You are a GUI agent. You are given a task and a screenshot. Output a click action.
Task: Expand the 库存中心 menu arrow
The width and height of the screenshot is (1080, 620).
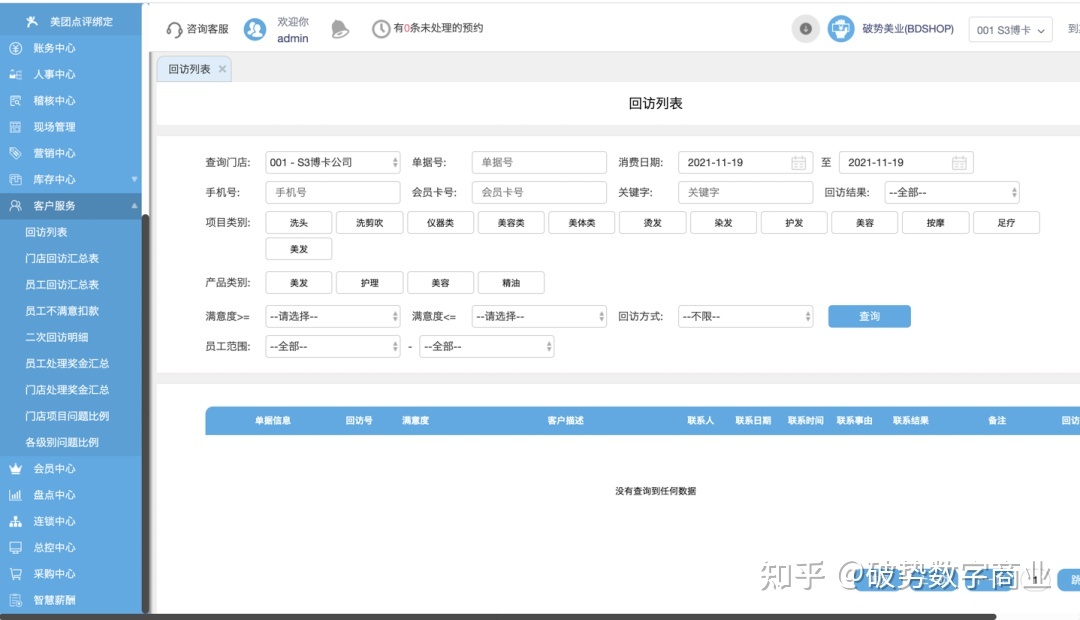tap(134, 179)
